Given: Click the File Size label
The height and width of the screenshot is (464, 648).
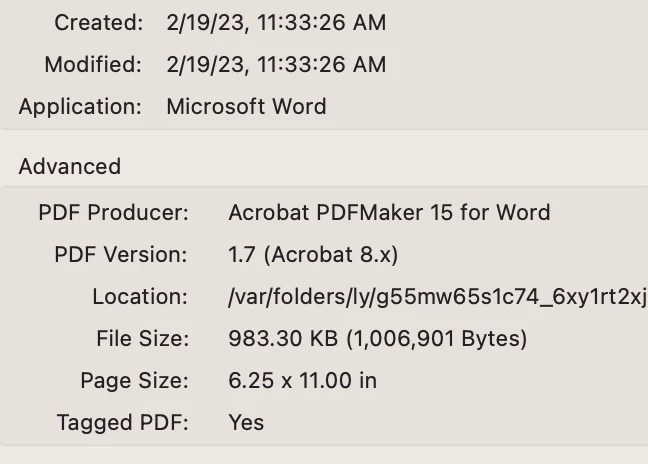Looking at the screenshot, I should pos(141,339).
